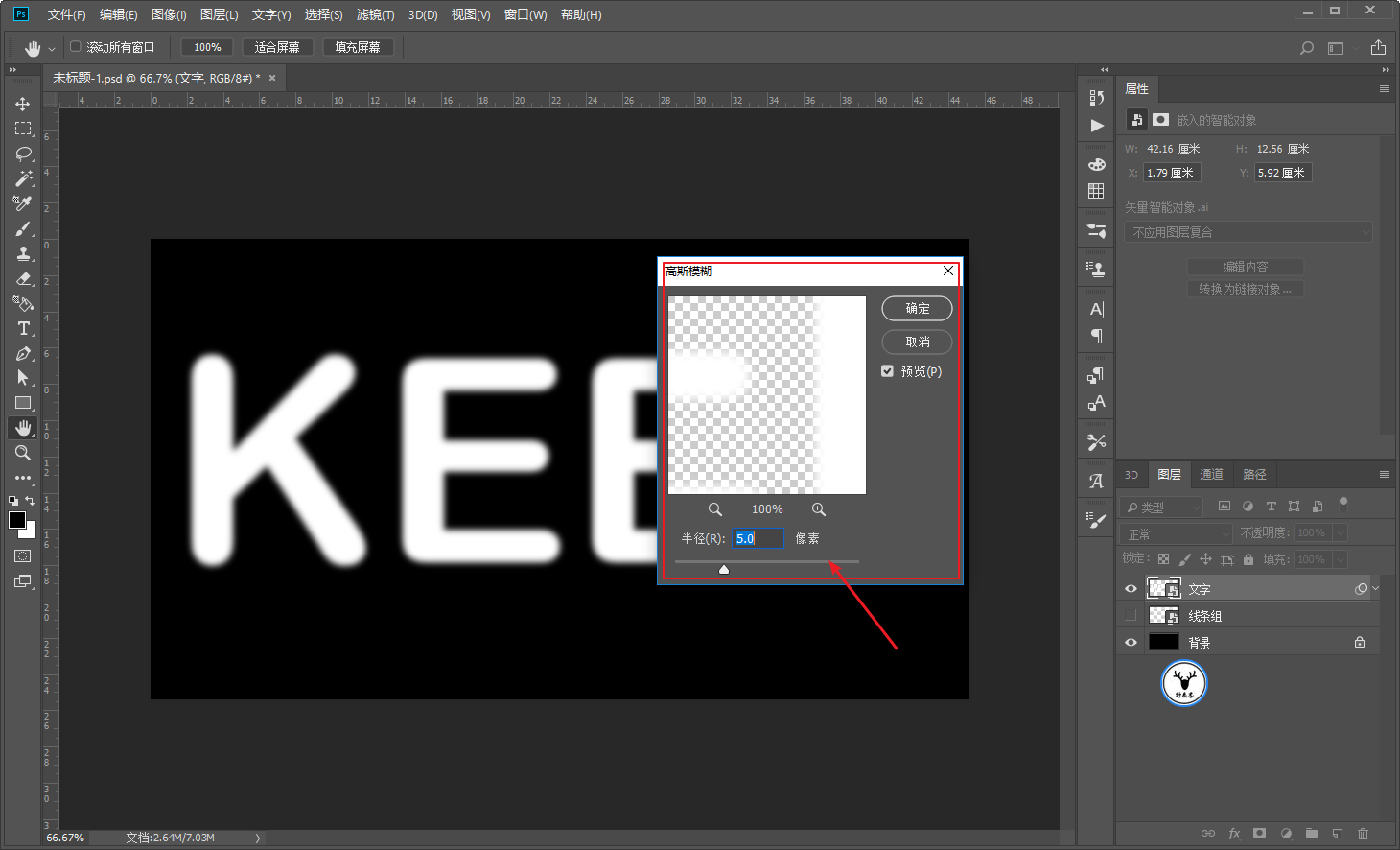The image size is (1400, 850).
Task: Open the Actions play panel icon
Action: click(x=1097, y=126)
